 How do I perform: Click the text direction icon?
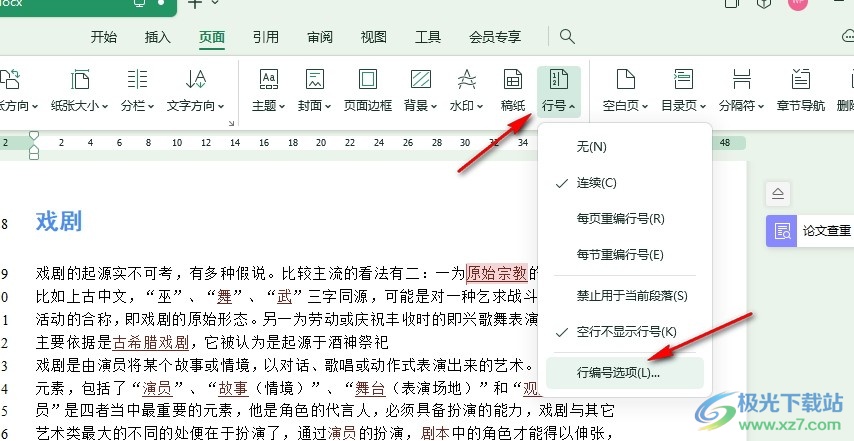click(196, 79)
